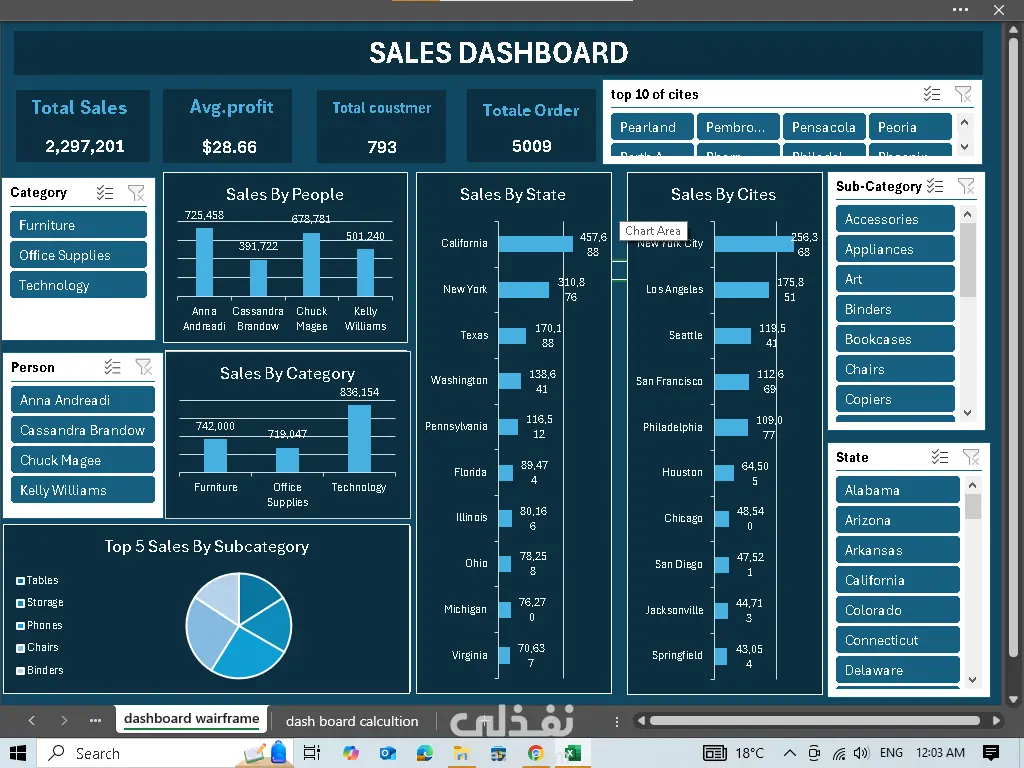Clear filter on Sub-Category slicer
The width and height of the screenshot is (1024, 768).
tap(966, 186)
